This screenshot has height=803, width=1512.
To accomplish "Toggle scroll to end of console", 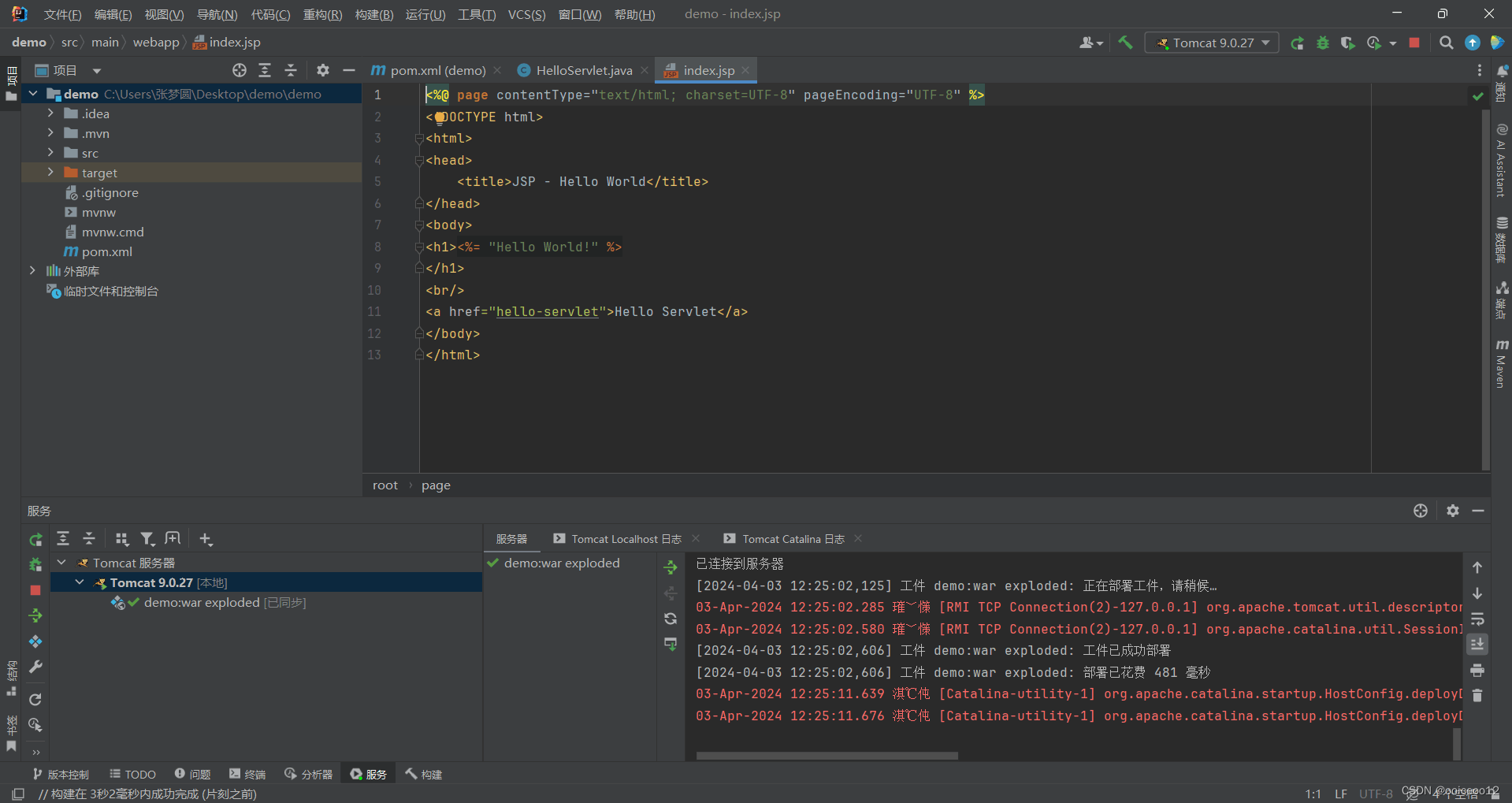I will [1477, 645].
